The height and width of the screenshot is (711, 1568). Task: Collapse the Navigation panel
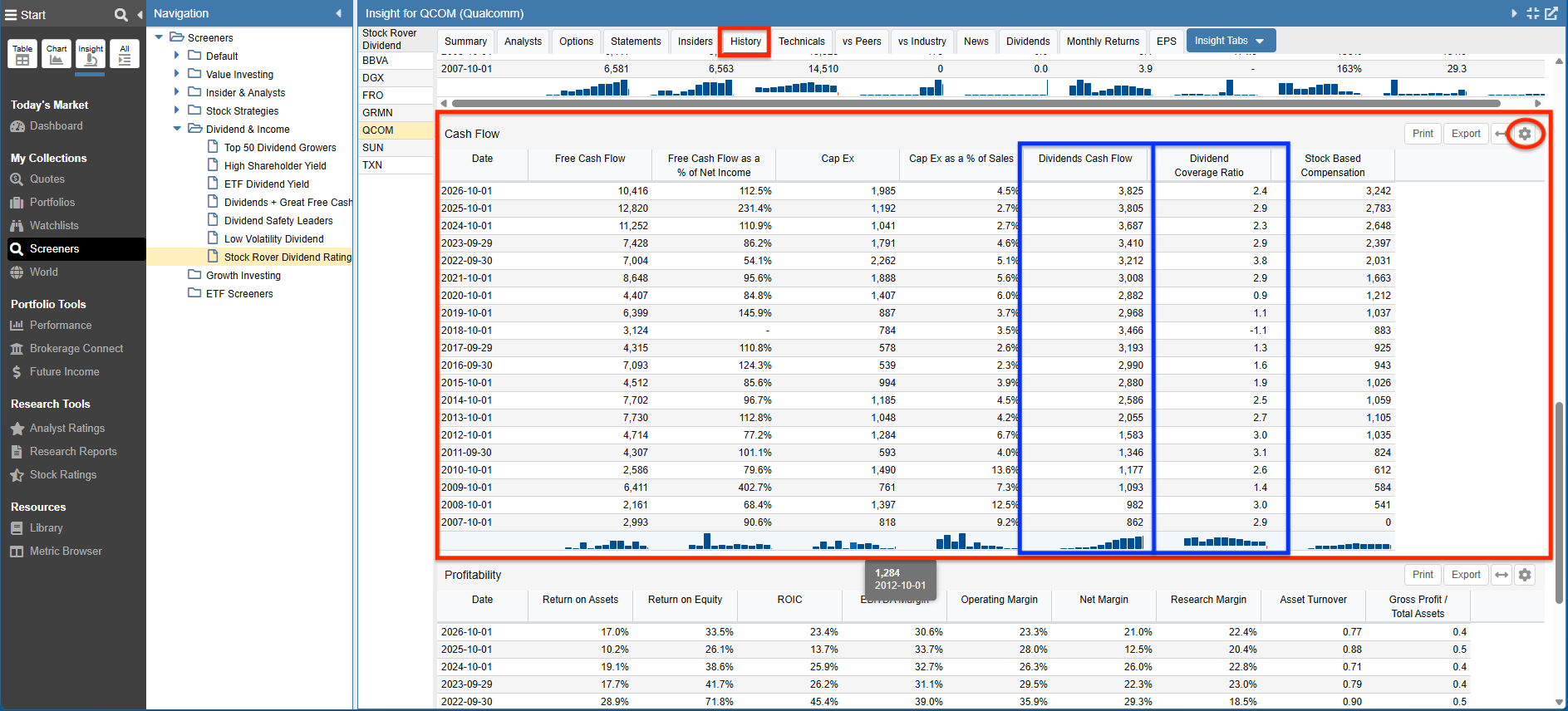pos(339,13)
